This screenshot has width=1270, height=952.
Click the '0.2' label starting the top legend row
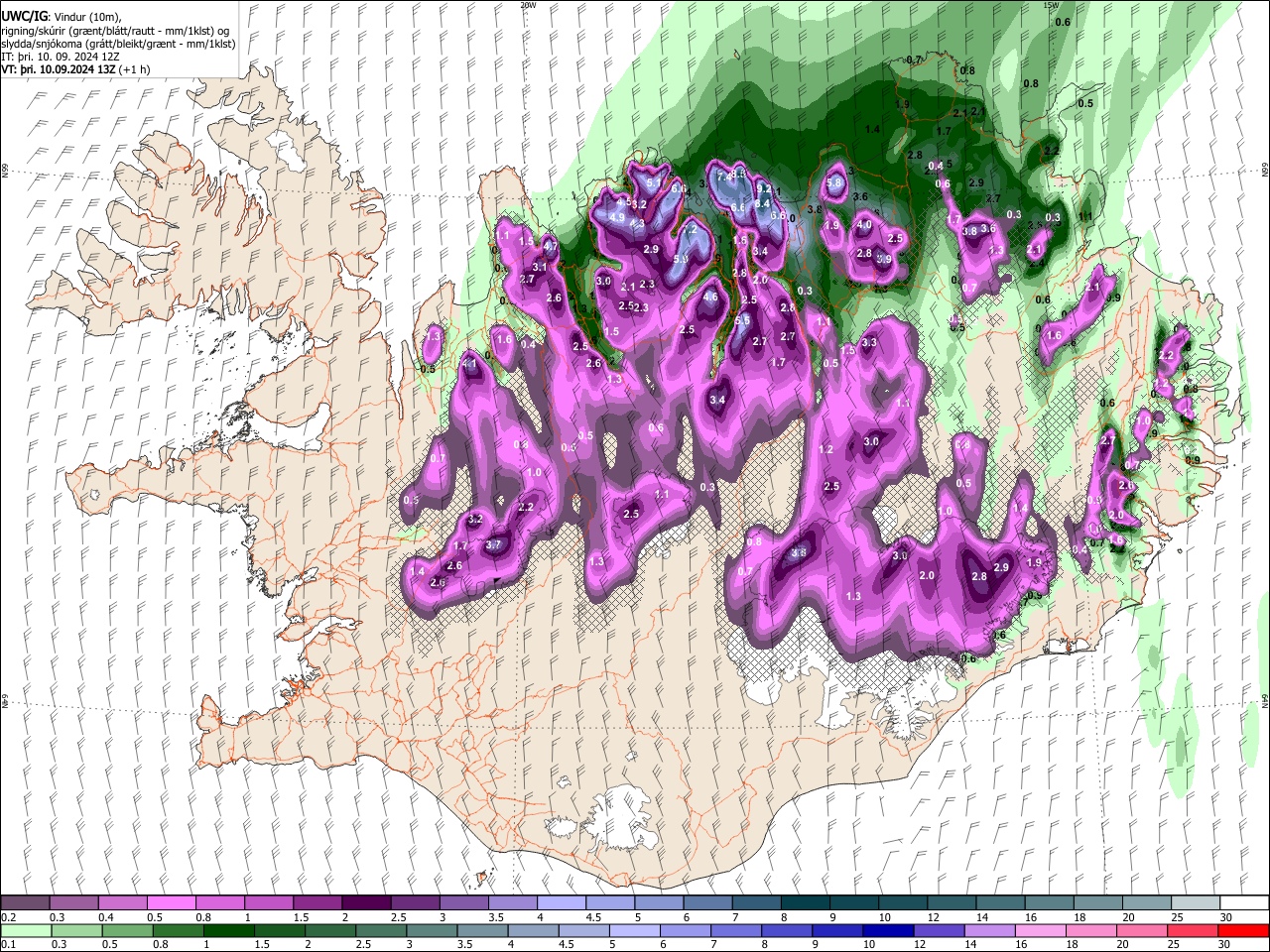coord(9,917)
